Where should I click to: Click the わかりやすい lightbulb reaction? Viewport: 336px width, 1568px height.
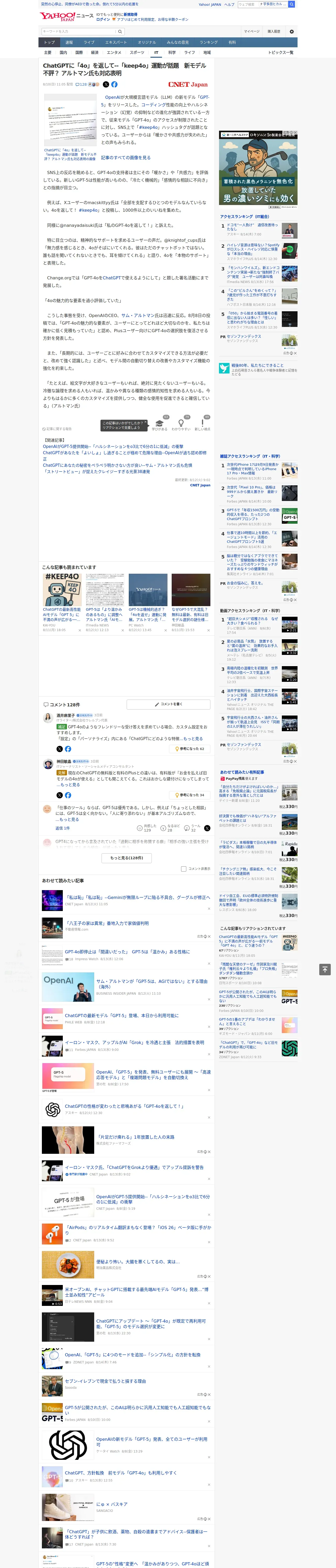(x=181, y=424)
